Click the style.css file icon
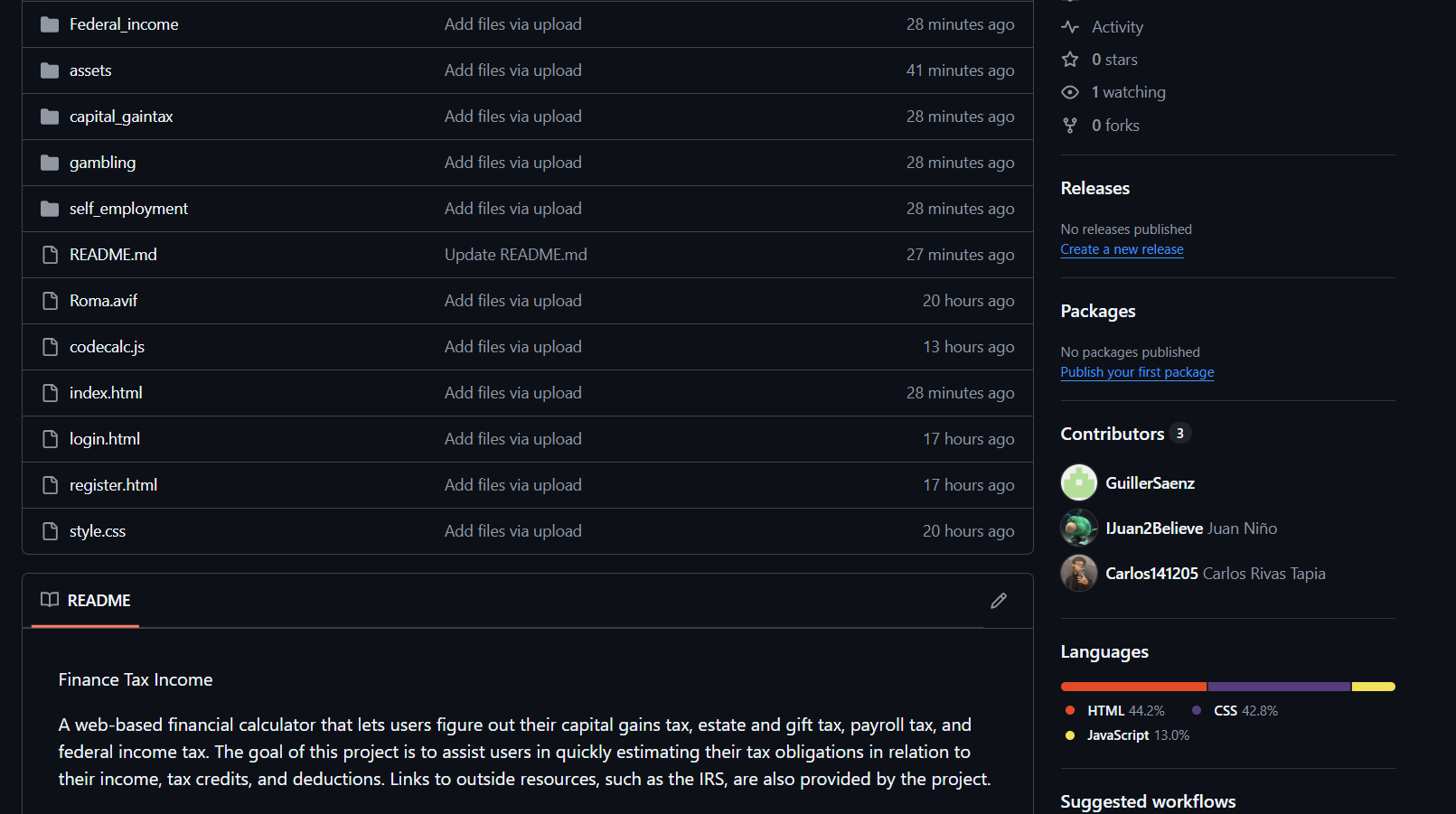 click(51, 531)
